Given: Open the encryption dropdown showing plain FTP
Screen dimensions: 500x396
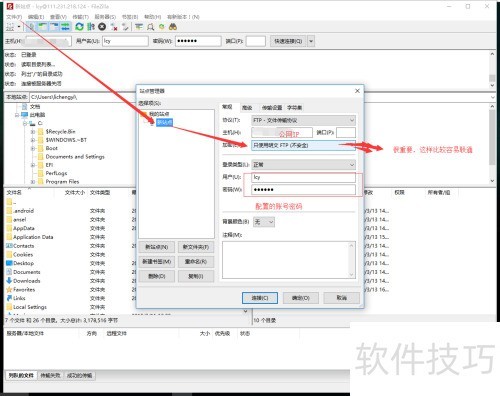Looking at the screenshot, I should tap(303, 145).
